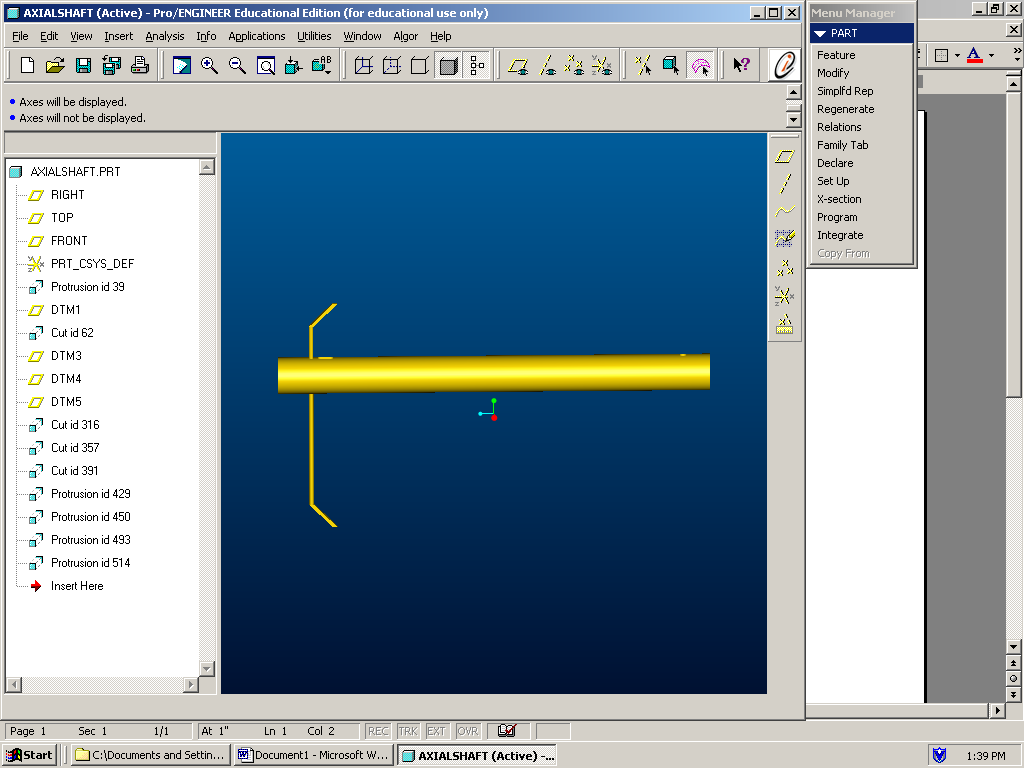Click the Repaint screen toolbar icon
This screenshot has width=1024, height=768.
pos(182,65)
